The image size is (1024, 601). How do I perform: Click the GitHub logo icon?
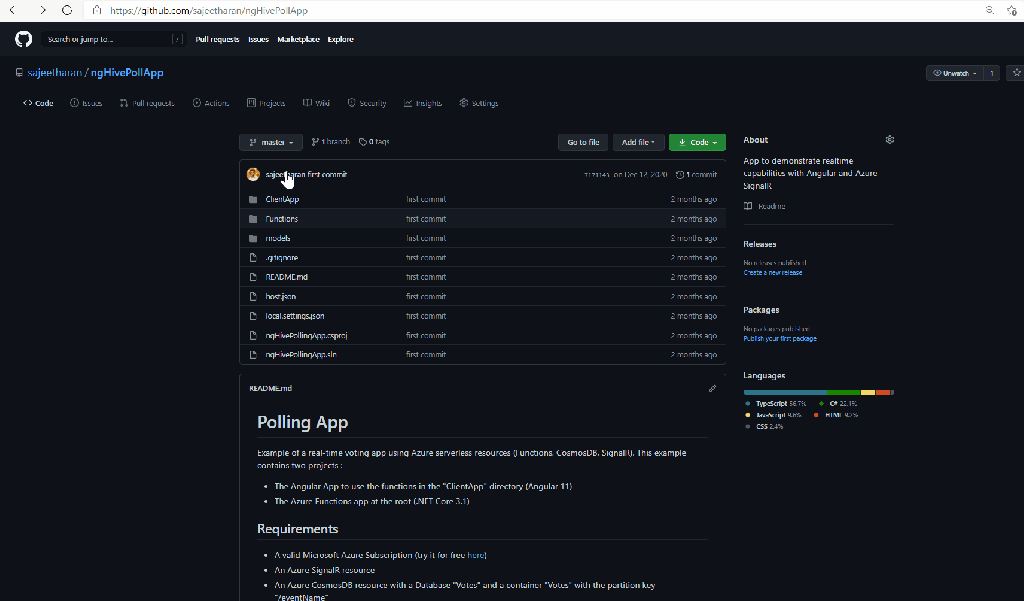pos(24,39)
